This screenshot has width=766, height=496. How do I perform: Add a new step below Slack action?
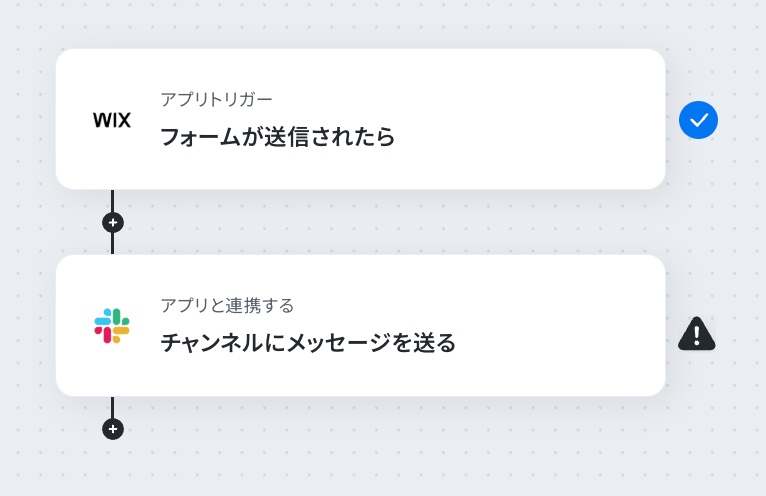(113, 429)
